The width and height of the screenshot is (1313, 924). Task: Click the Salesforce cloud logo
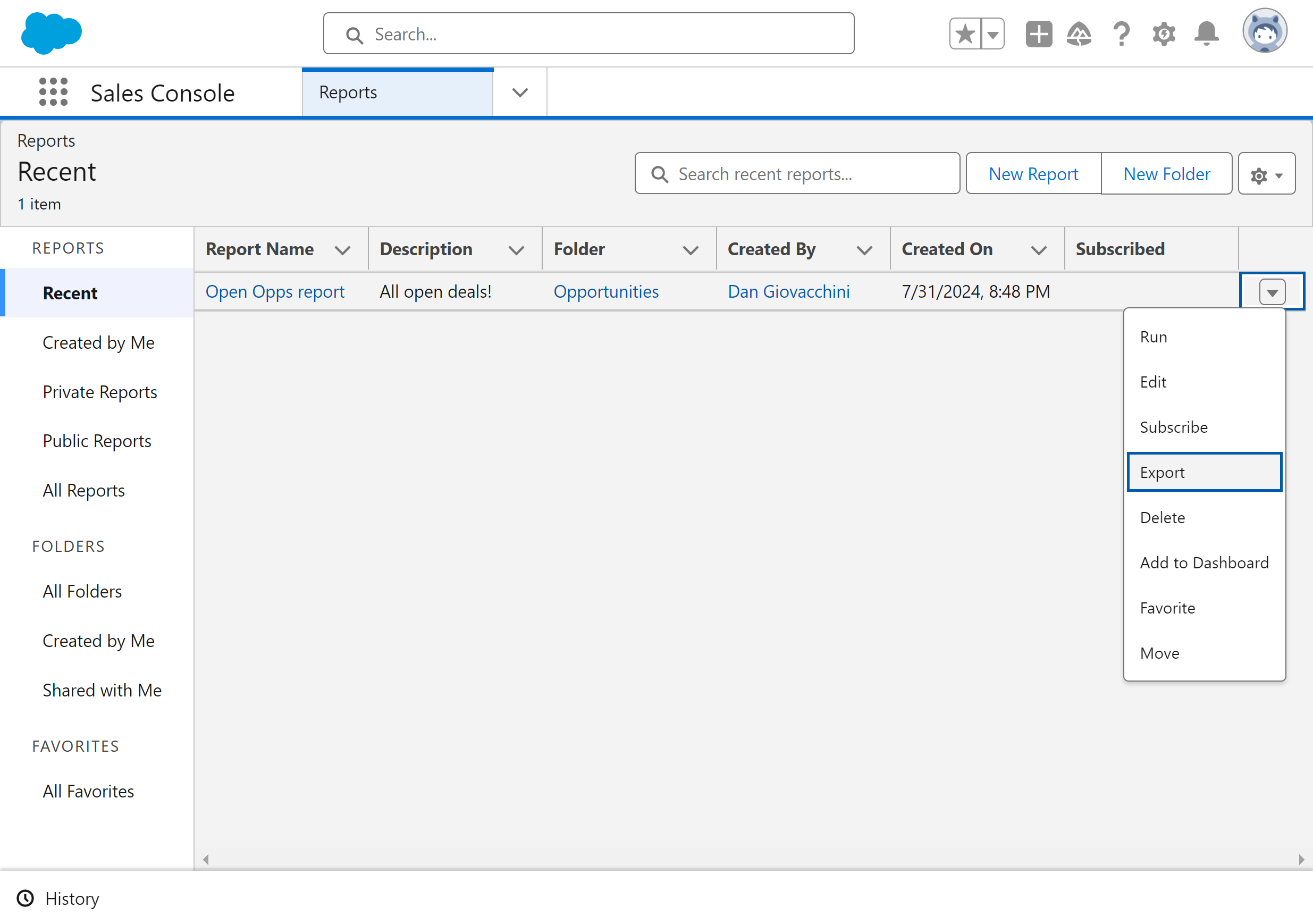(x=52, y=33)
